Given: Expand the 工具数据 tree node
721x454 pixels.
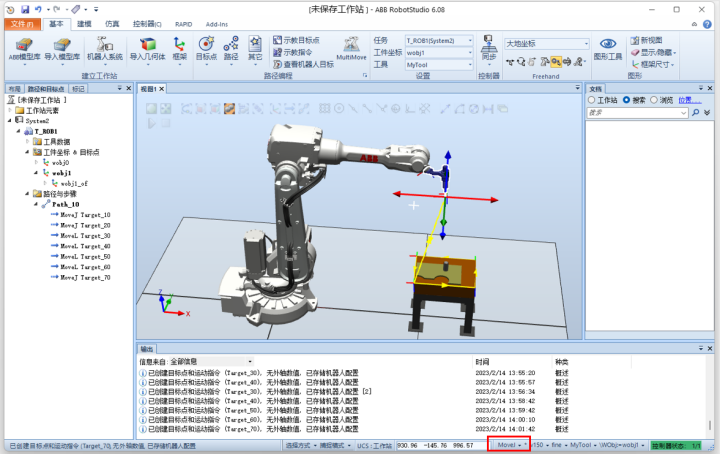Looking at the screenshot, I should tap(28, 142).
